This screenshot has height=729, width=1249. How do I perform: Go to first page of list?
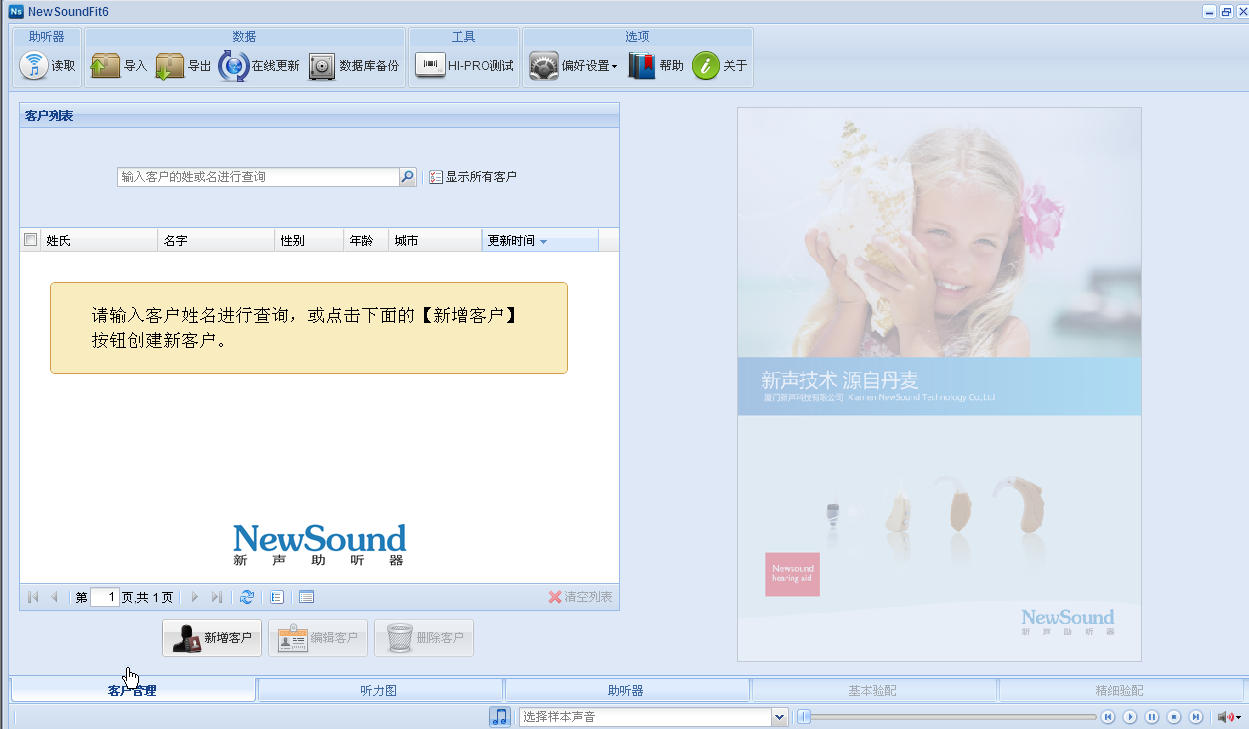pos(33,597)
